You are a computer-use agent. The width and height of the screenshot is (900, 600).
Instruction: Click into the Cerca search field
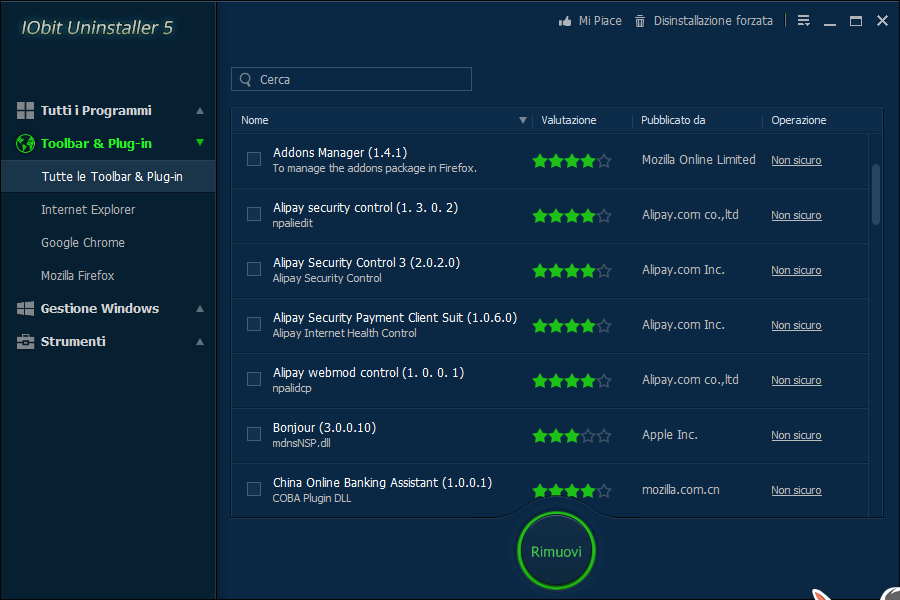tap(351, 79)
